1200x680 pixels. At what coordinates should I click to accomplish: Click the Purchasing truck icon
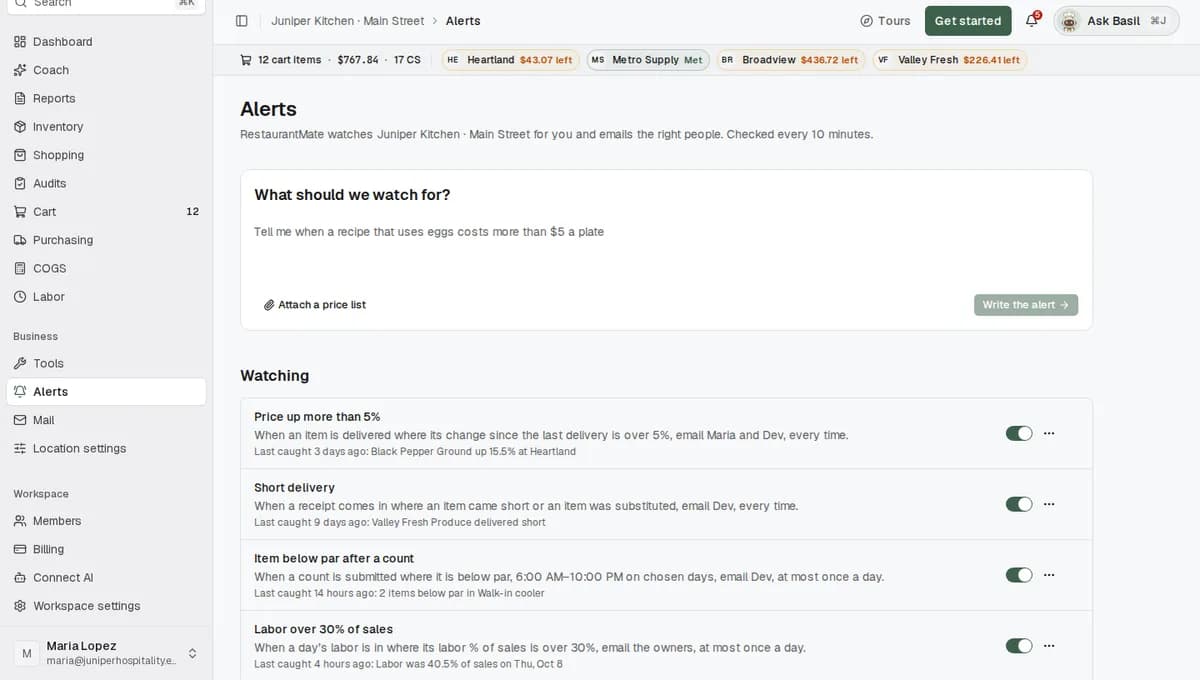20,240
